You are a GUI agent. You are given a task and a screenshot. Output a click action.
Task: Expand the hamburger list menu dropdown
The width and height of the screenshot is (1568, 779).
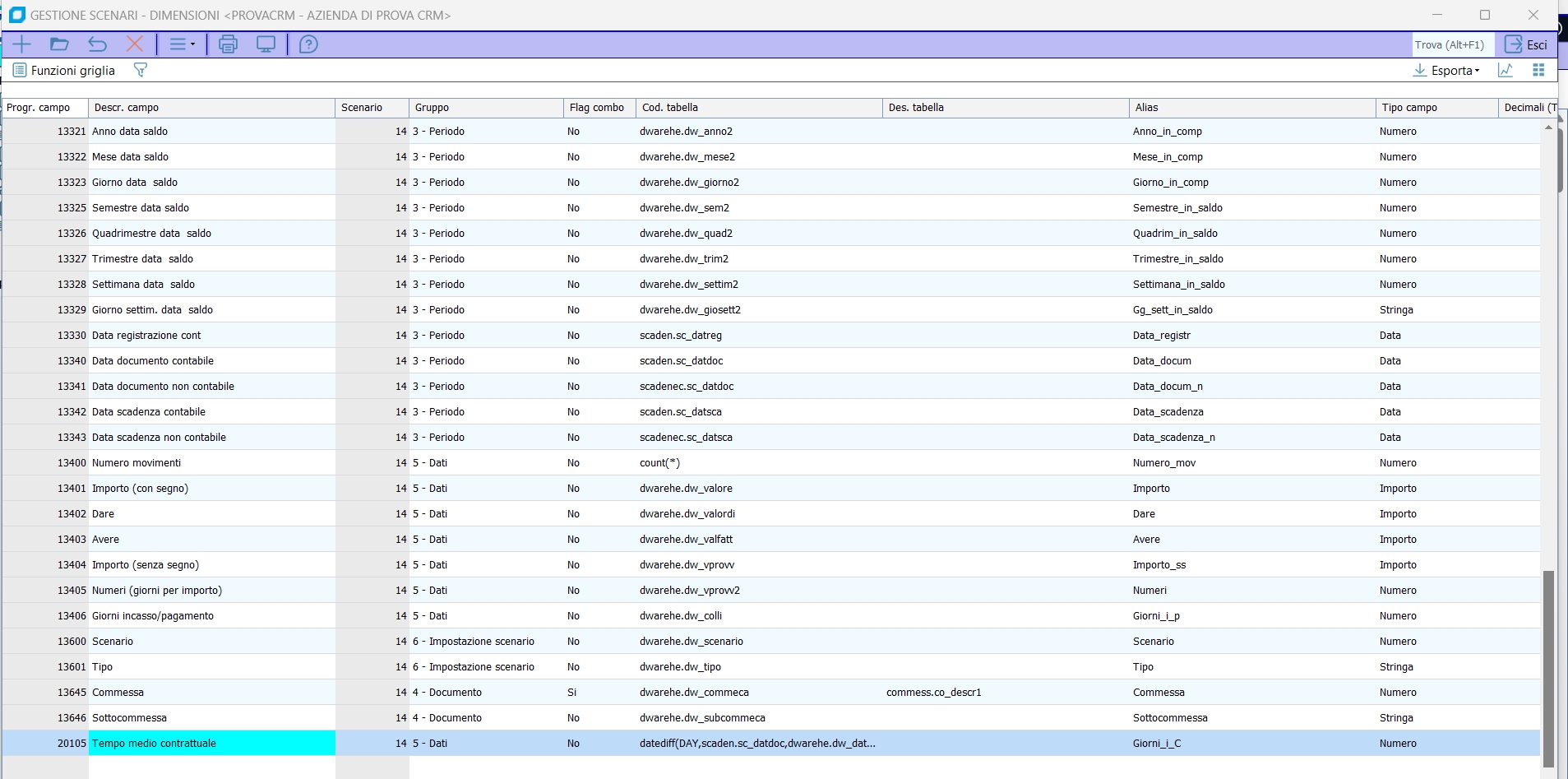tap(182, 44)
